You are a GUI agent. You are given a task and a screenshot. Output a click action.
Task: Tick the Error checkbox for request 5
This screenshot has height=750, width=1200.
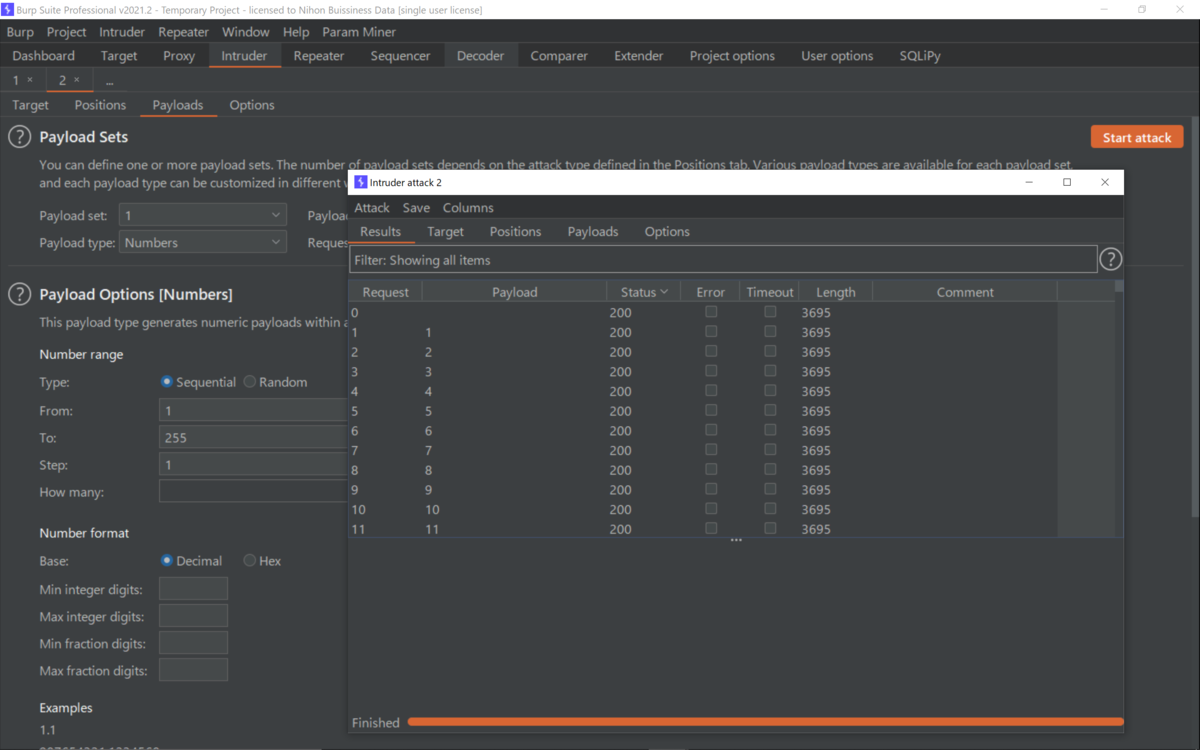(x=711, y=411)
